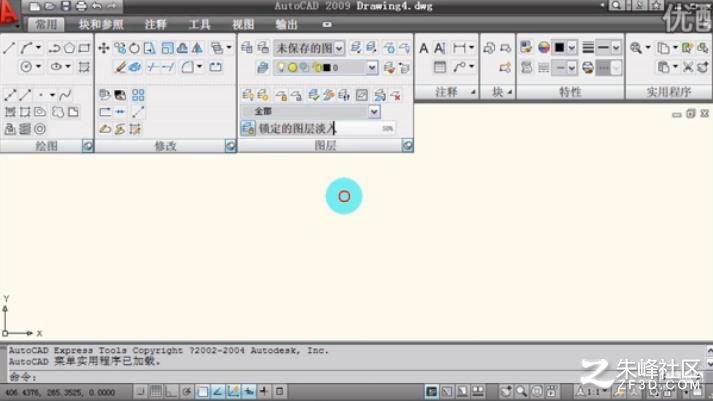Click the Undo arrow in quick access toolbar
713x401 pixels.
click(96, 6)
